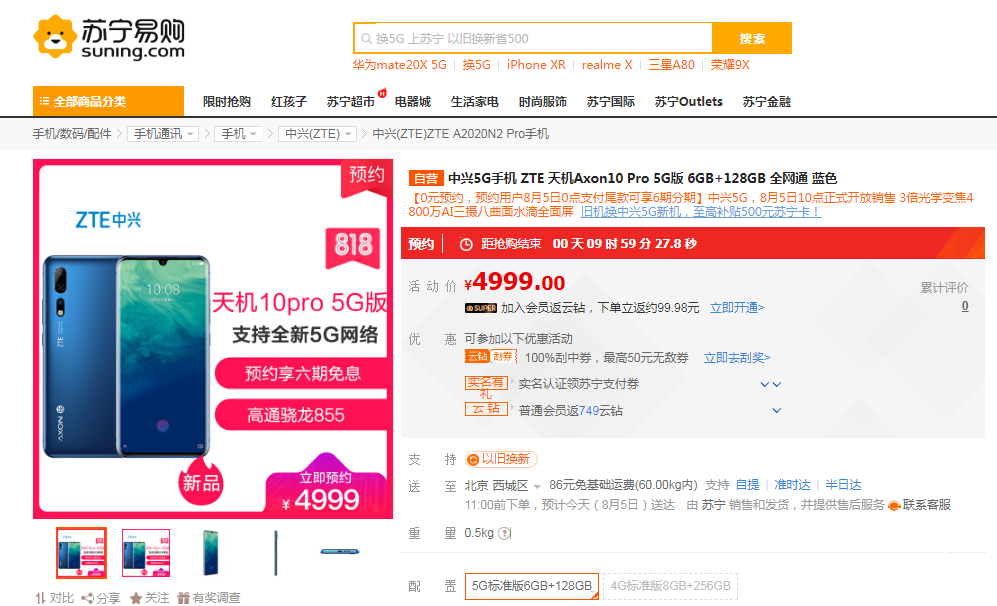Click the weight help question-mark icon
The width and height of the screenshot is (997, 606).
pos(505,534)
